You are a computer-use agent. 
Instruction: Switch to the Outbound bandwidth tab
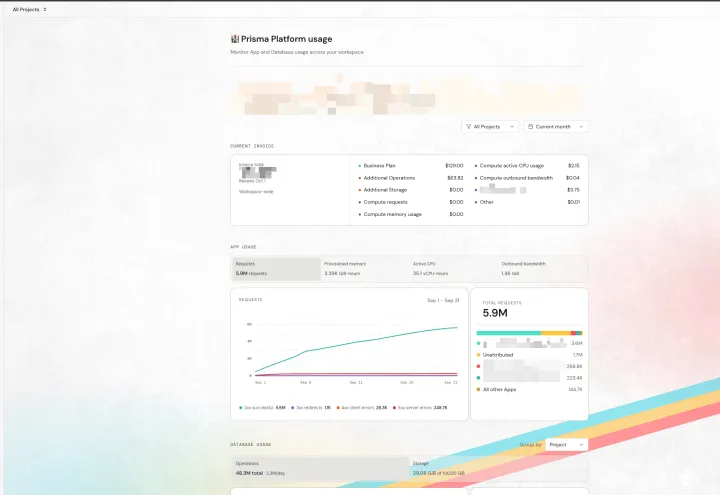[542, 269]
